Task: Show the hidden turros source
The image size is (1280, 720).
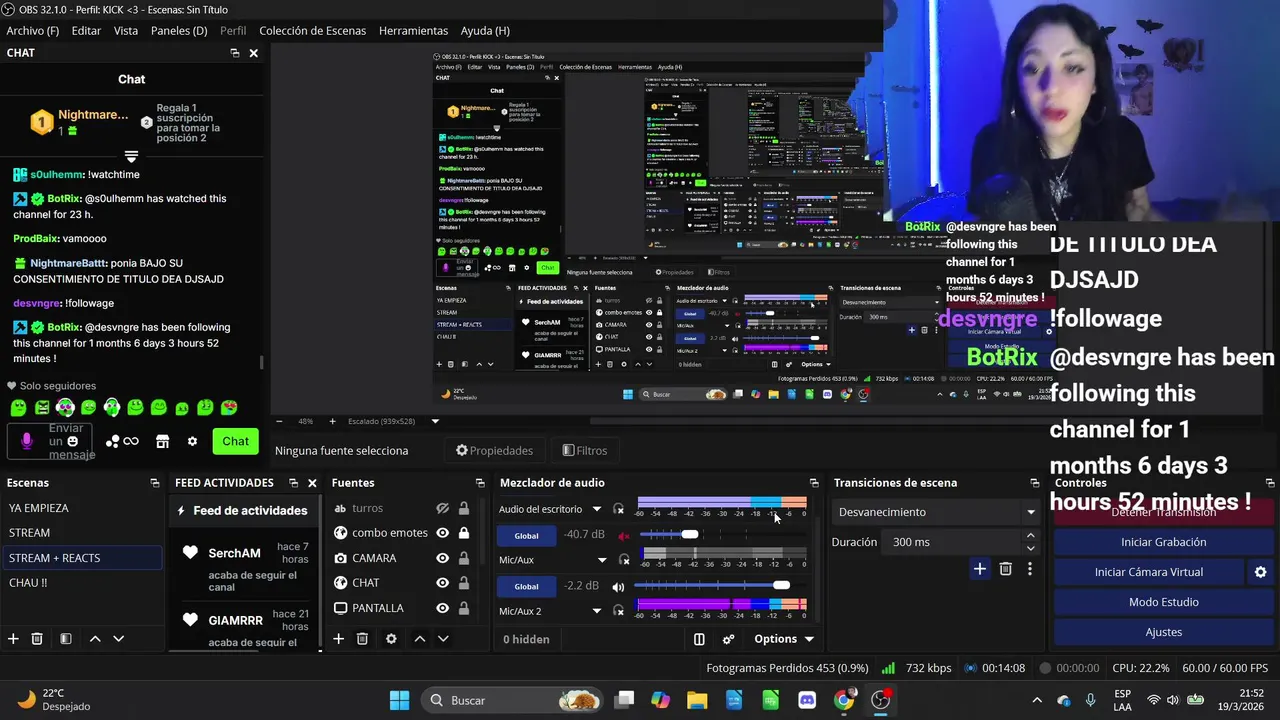Action: [x=443, y=508]
